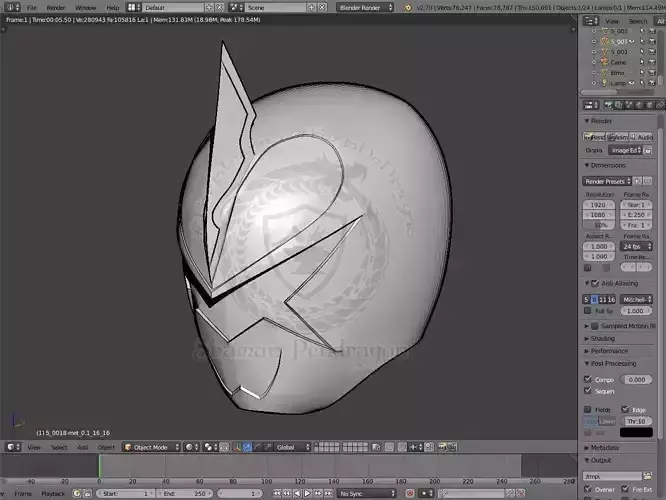666x500 pixels.
Task: Click the Audio render button
Action: point(641,137)
